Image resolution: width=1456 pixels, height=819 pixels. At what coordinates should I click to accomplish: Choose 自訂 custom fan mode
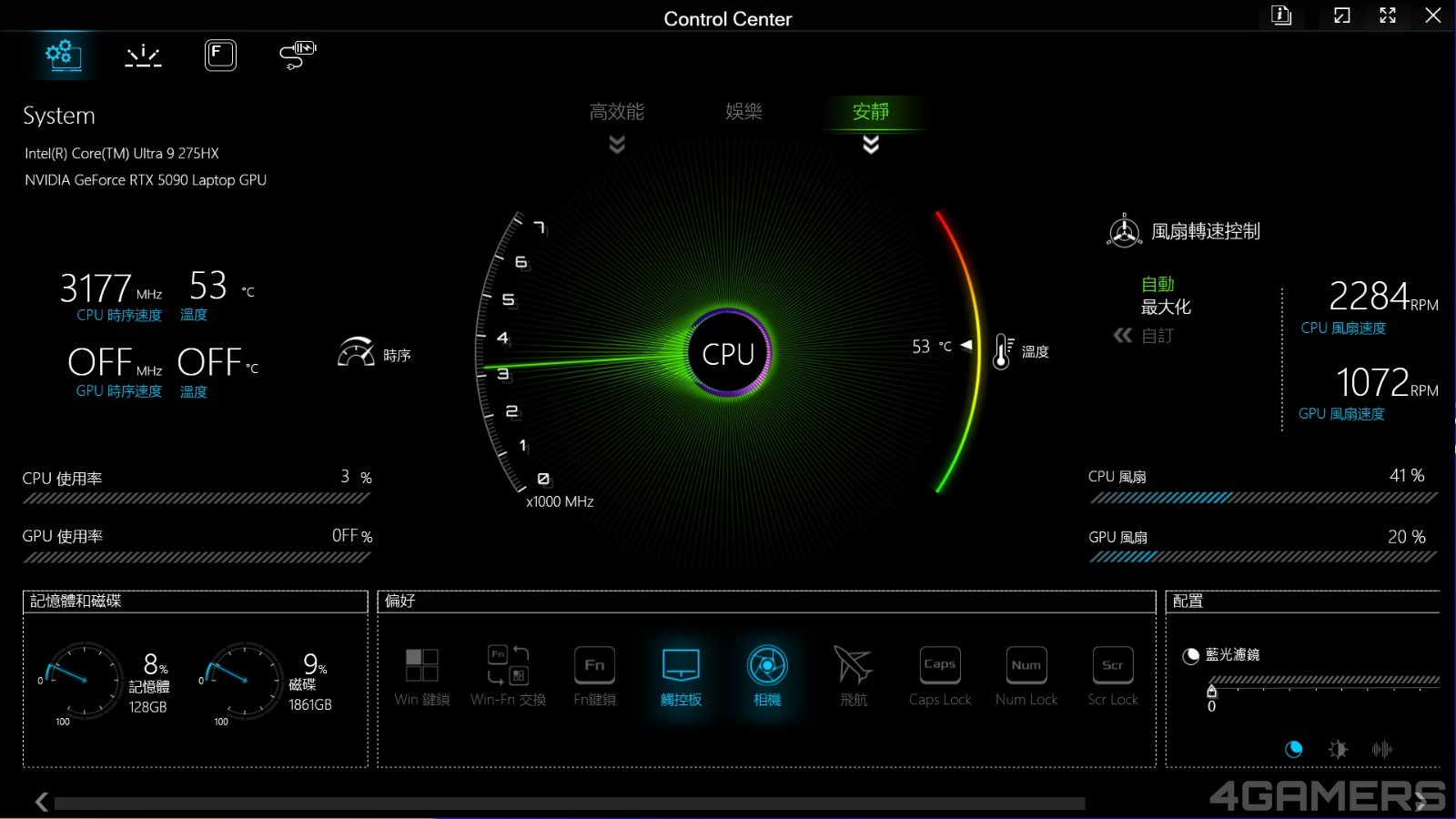(x=1158, y=336)
